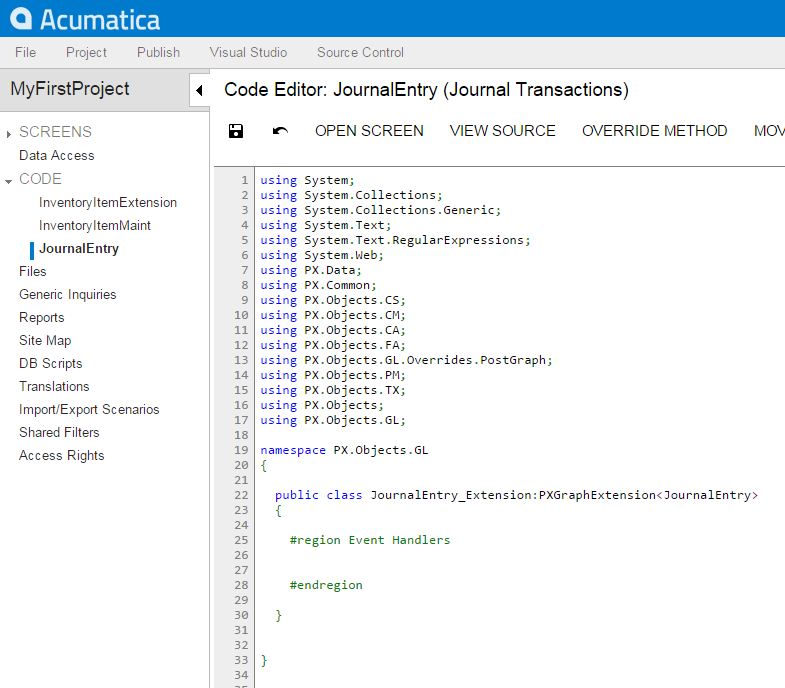Select Access Rights in the sidebar
The image size is (785, 688).
point(61,455)
